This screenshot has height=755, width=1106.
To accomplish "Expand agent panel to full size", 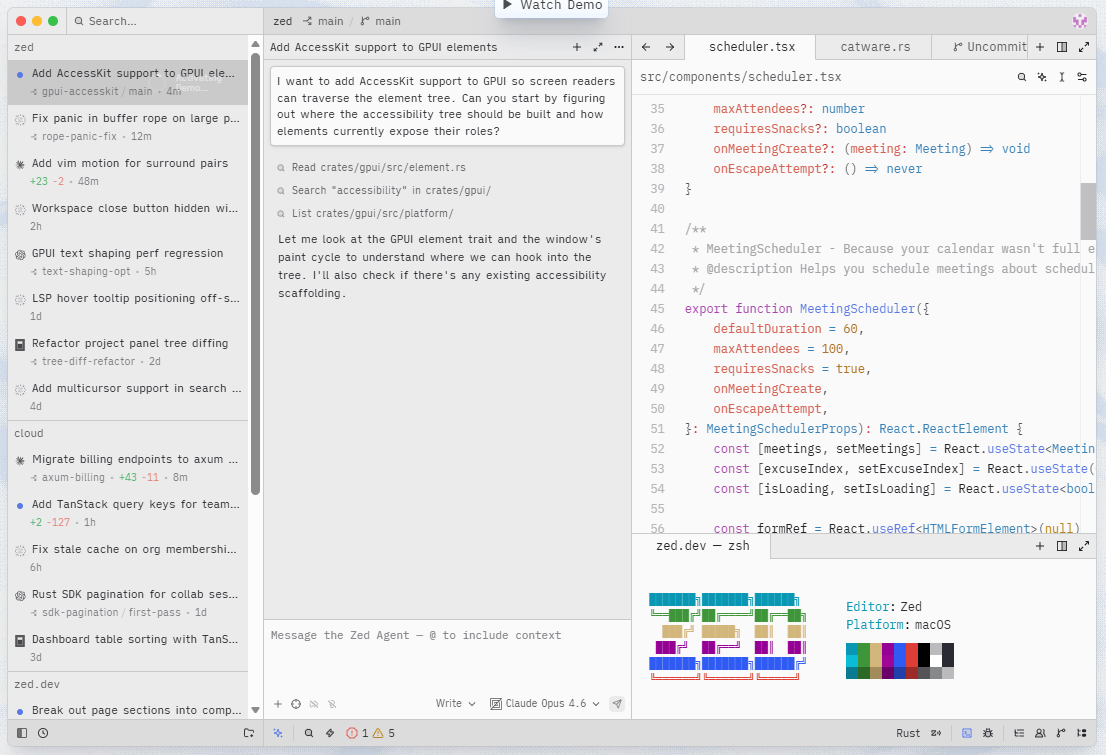I will [x=598, y=47].
